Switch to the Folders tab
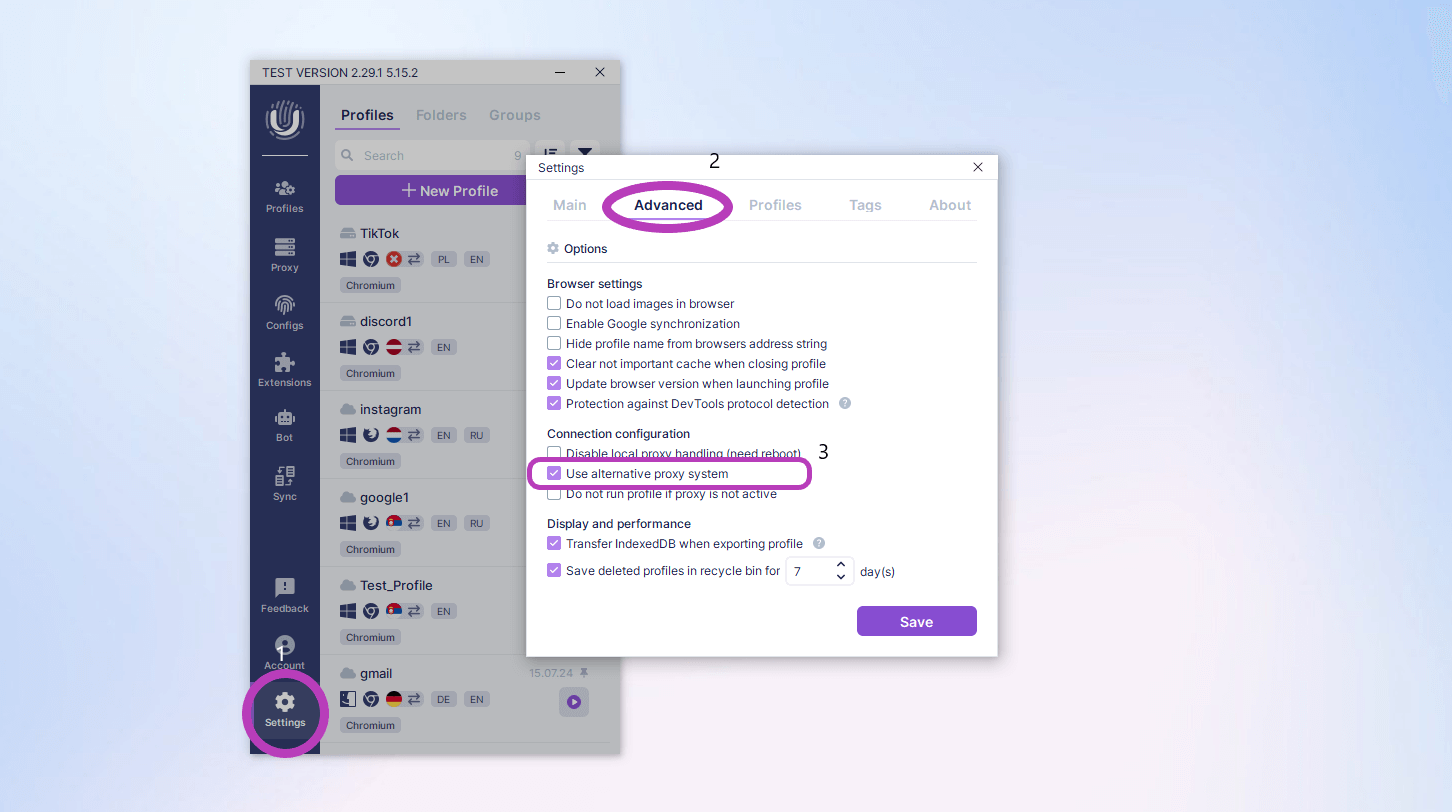 [441, 115]
